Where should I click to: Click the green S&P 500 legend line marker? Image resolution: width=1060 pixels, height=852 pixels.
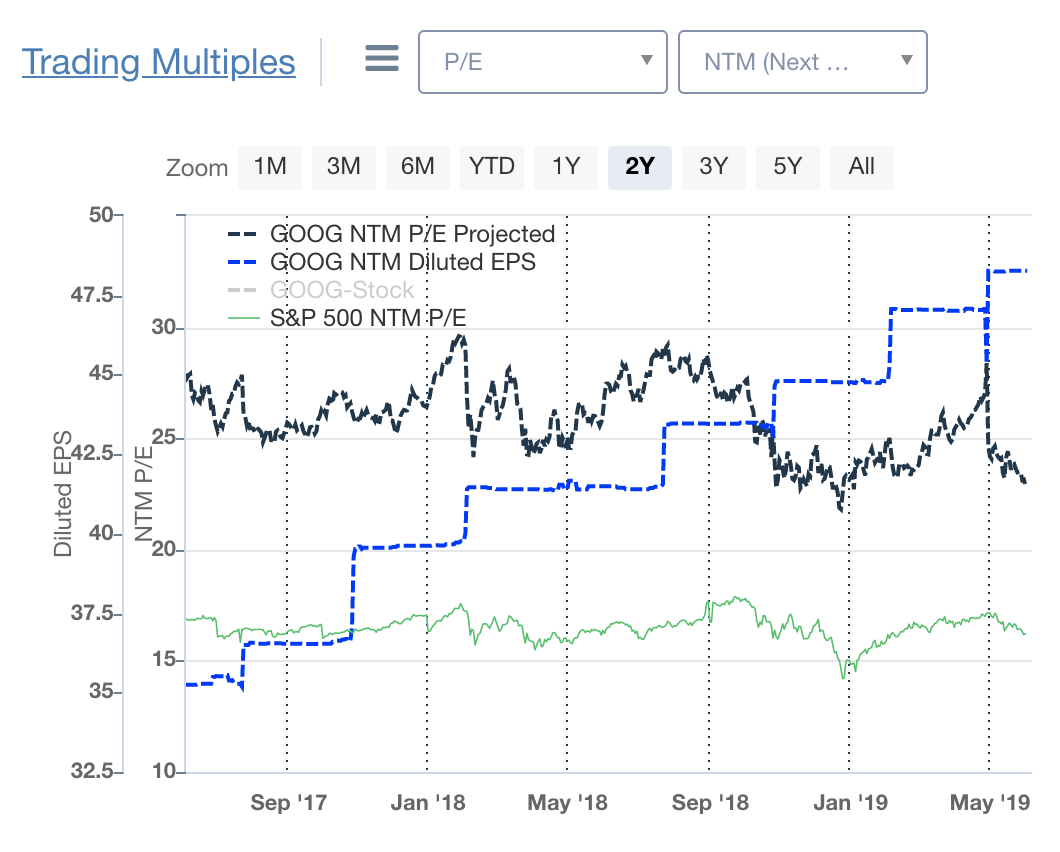[243, 318]
